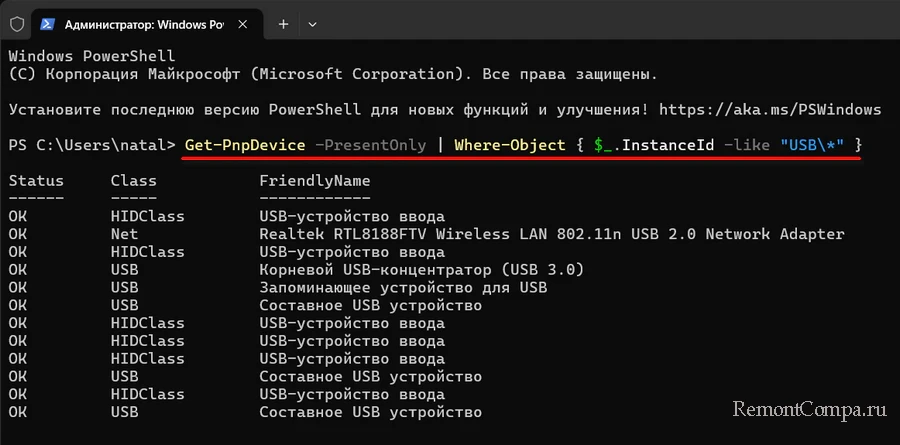Image resolution: width=900 pixels, height=445 pixels.
Task: Click the PowerShell icon on the tab
Action: point(47,23)
